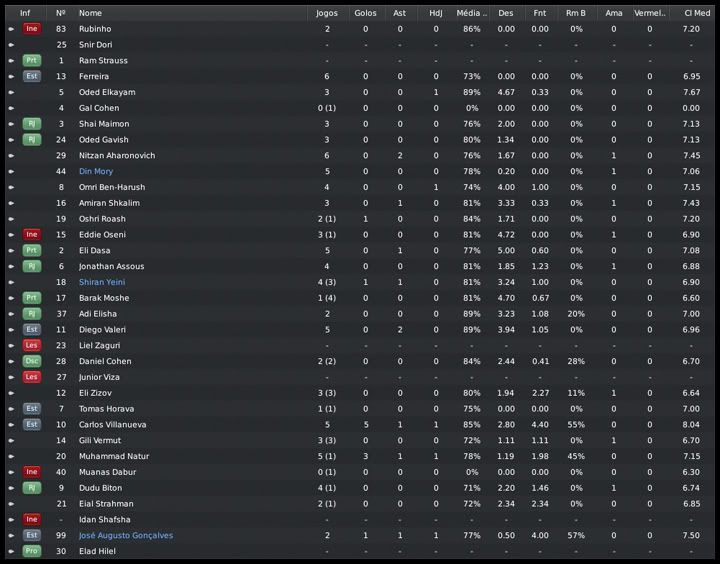Expand the row arrow for Snir Dori
This screenshot has height=564, width=720.
point(11,45)
